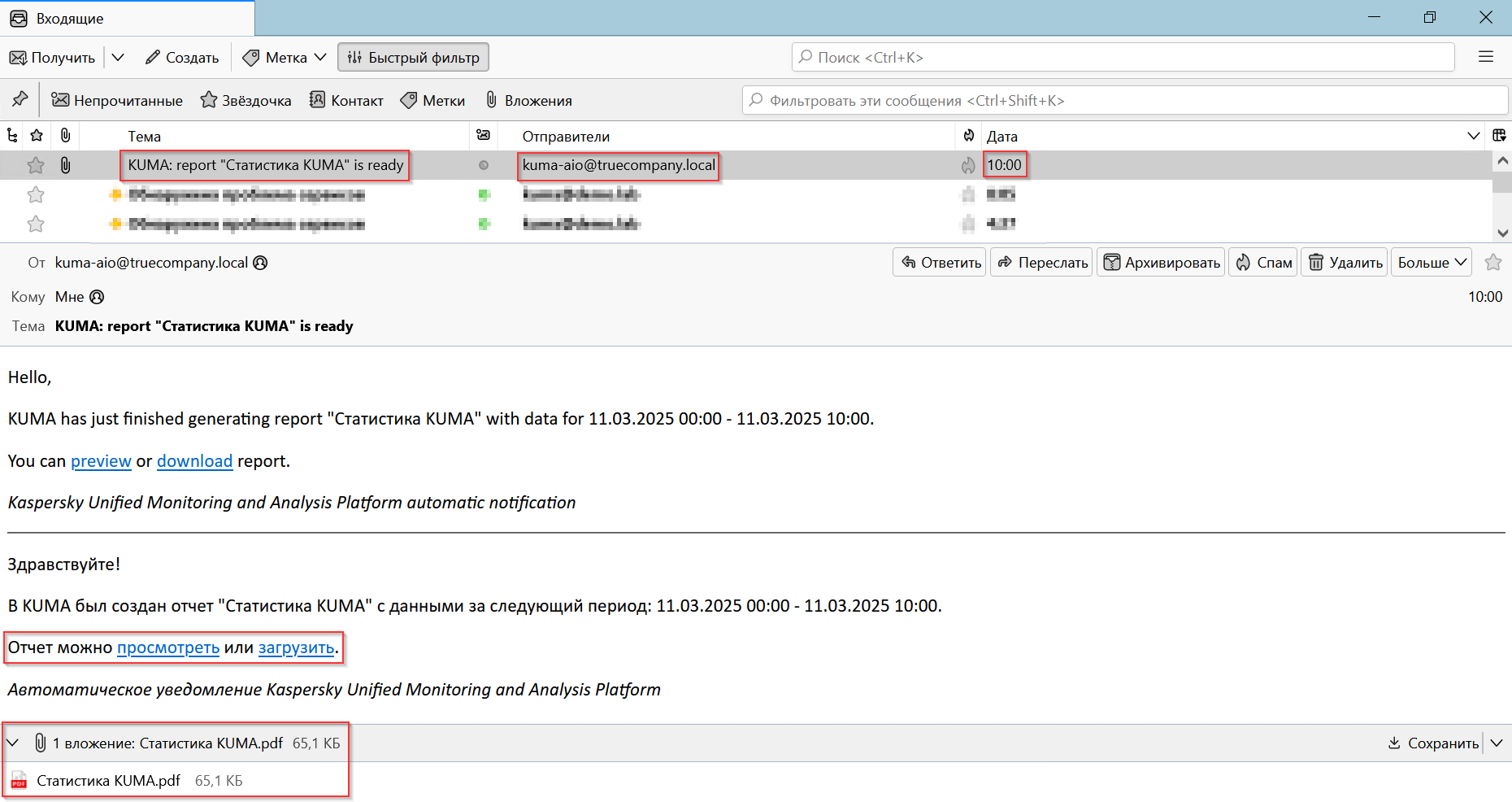Open the column picker icon
1512x802 pixels.
pyautogui.click(x=1499, y=136)
